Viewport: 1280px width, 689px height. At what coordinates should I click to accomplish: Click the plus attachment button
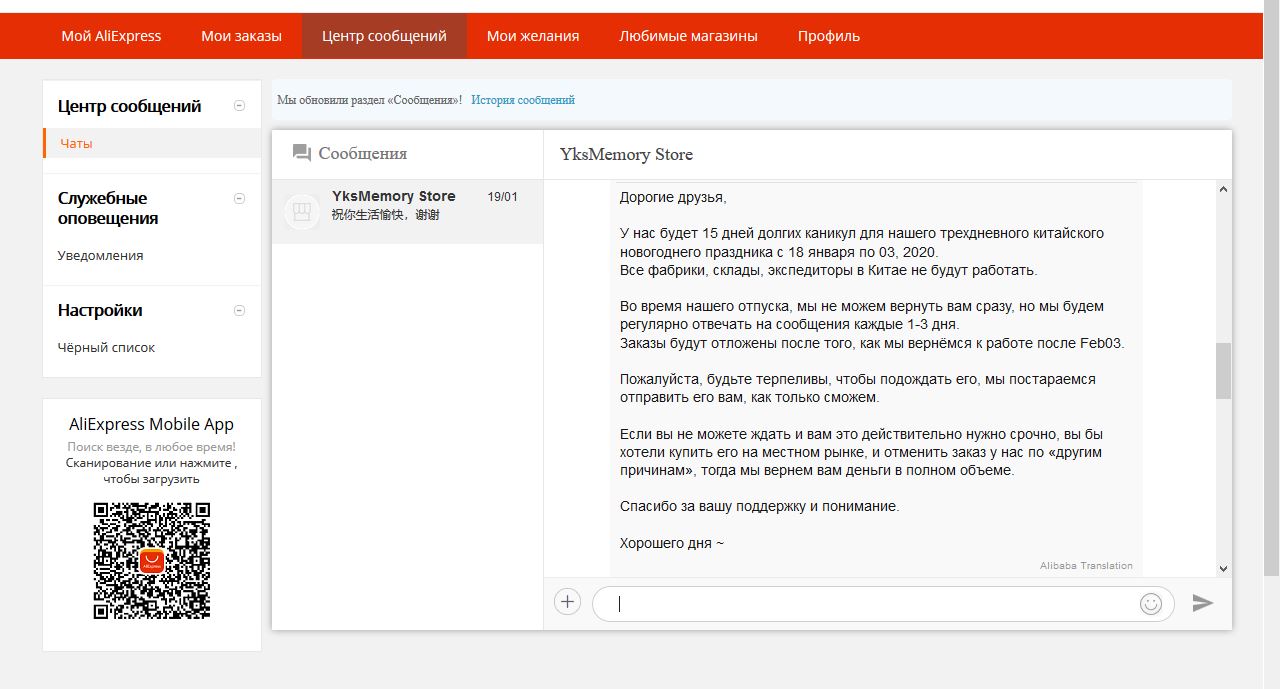[x=567, y=602]
